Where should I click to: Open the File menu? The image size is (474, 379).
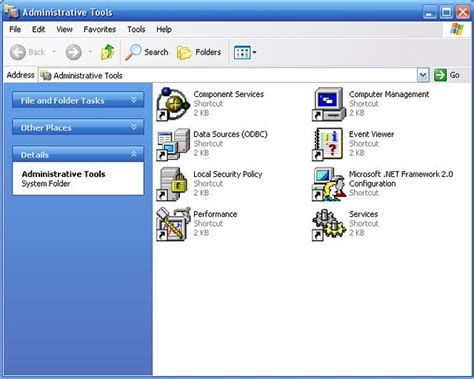pyautogui.click(x=15, y=29)
